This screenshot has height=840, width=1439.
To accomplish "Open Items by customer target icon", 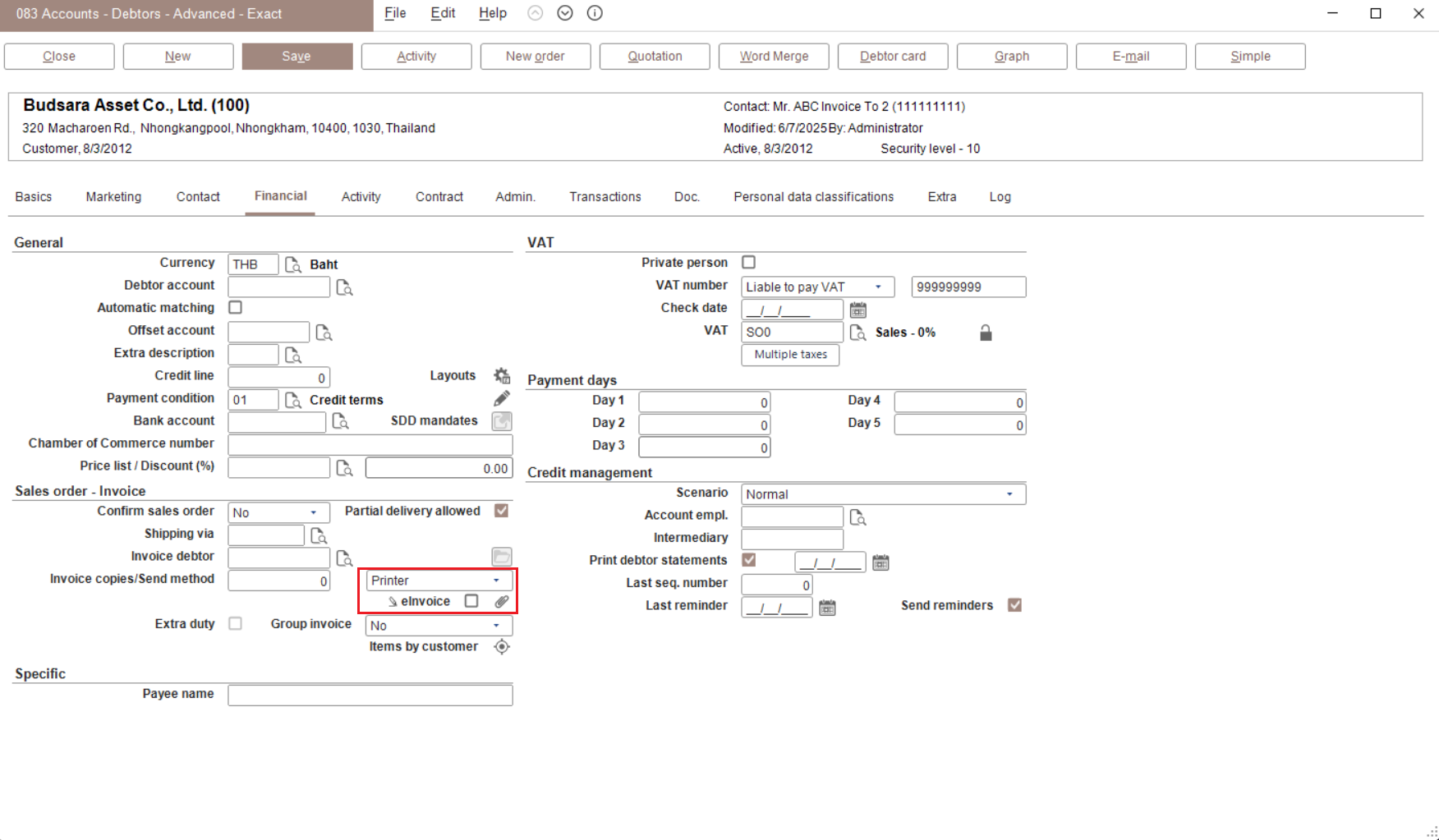I will [501, 647].
